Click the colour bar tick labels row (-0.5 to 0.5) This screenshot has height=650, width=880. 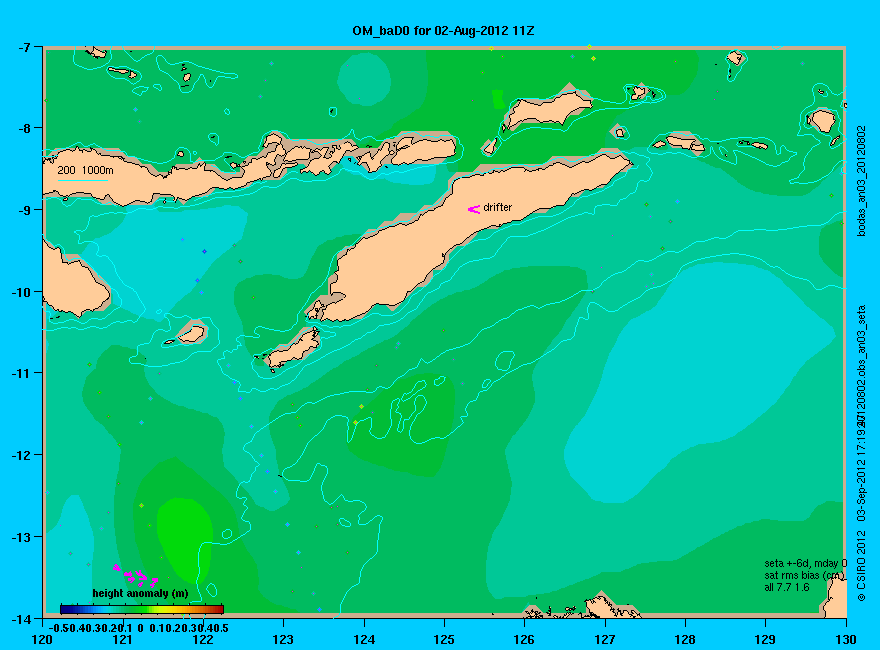coord(138,628)
